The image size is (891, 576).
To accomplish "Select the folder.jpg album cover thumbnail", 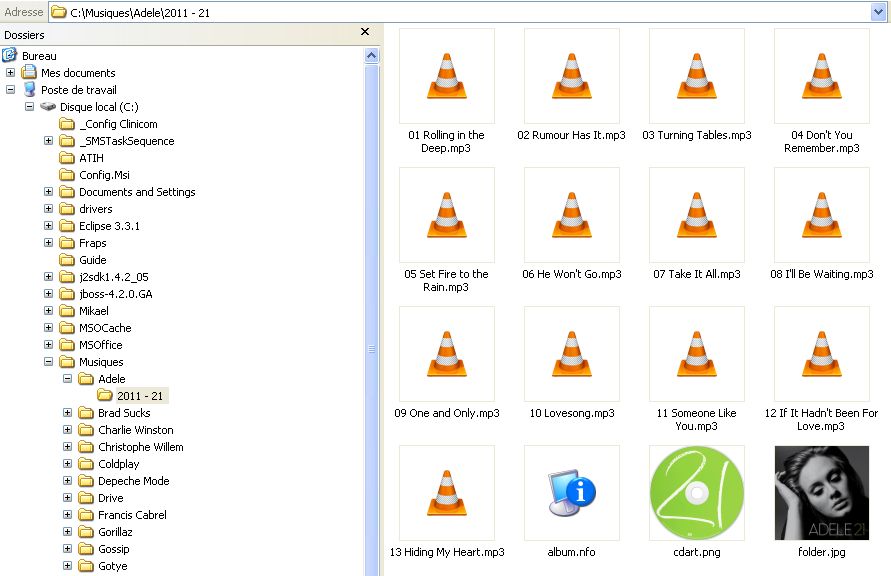I will click(822, 492).
